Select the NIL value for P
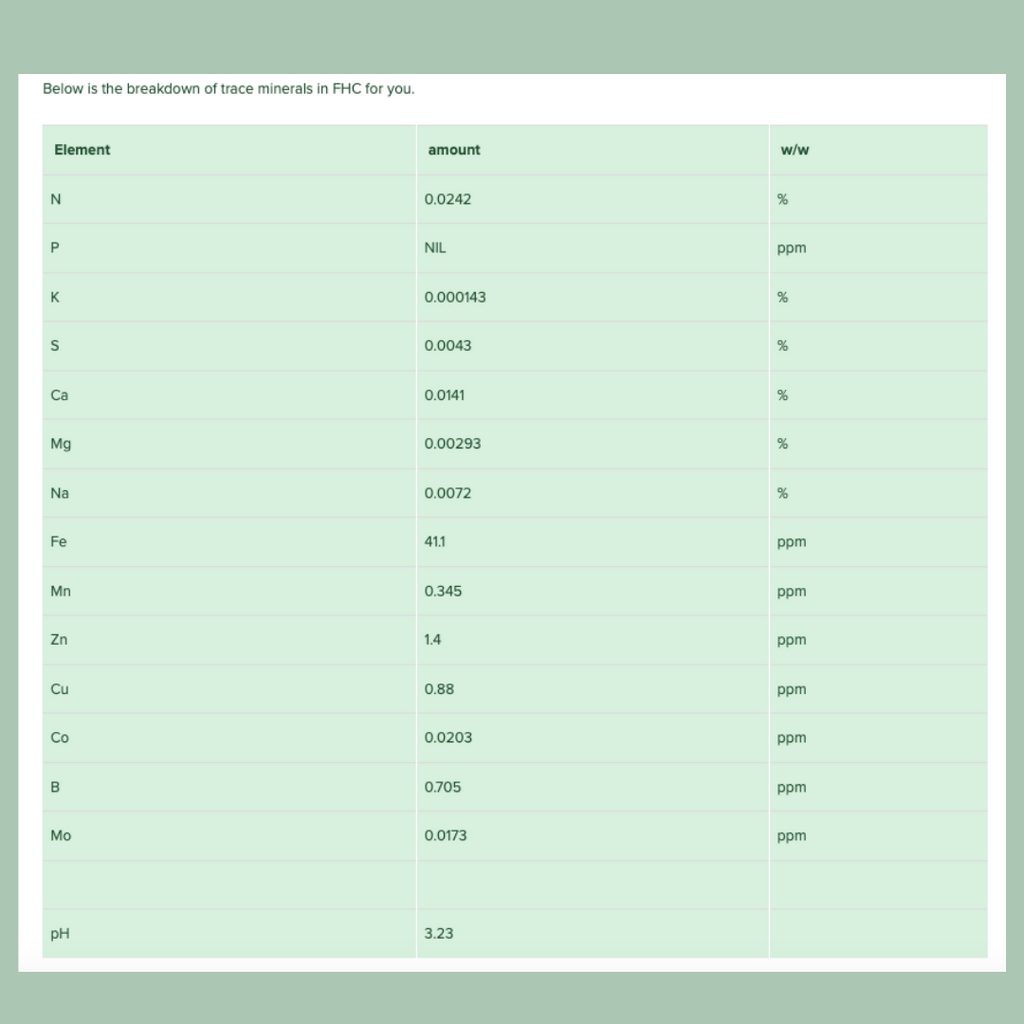 click(435, 248)
